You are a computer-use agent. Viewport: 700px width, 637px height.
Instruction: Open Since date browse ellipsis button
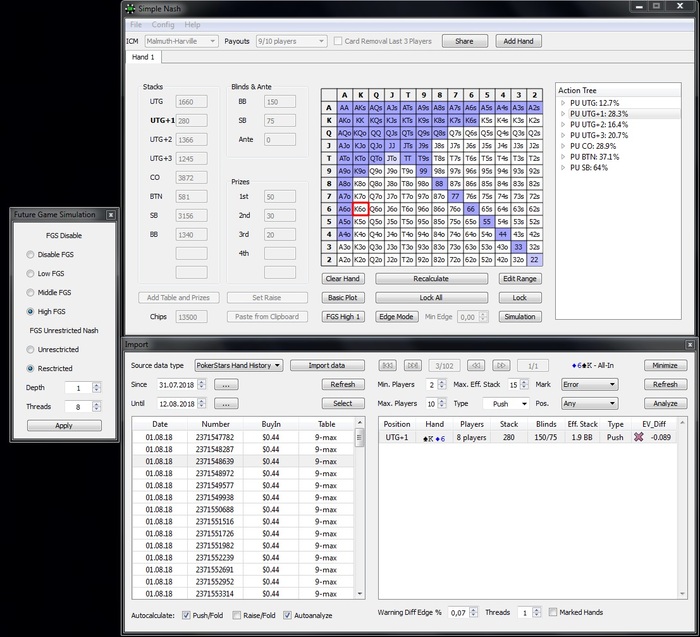tap(226, 385)
